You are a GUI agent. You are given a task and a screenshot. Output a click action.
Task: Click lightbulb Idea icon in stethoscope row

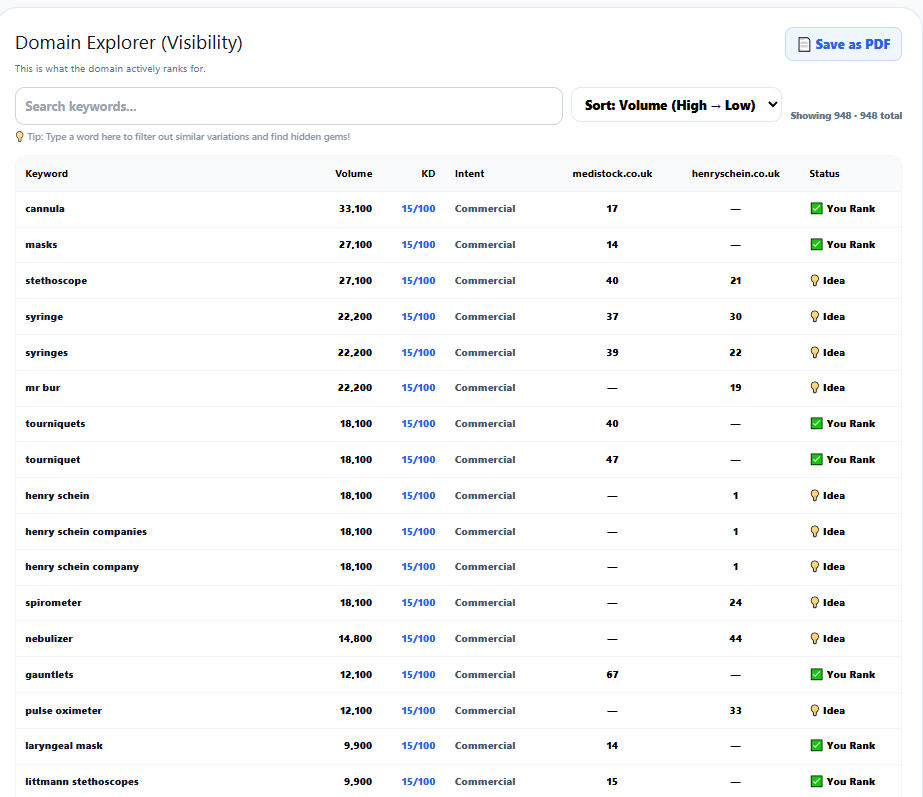coord(815,280)
